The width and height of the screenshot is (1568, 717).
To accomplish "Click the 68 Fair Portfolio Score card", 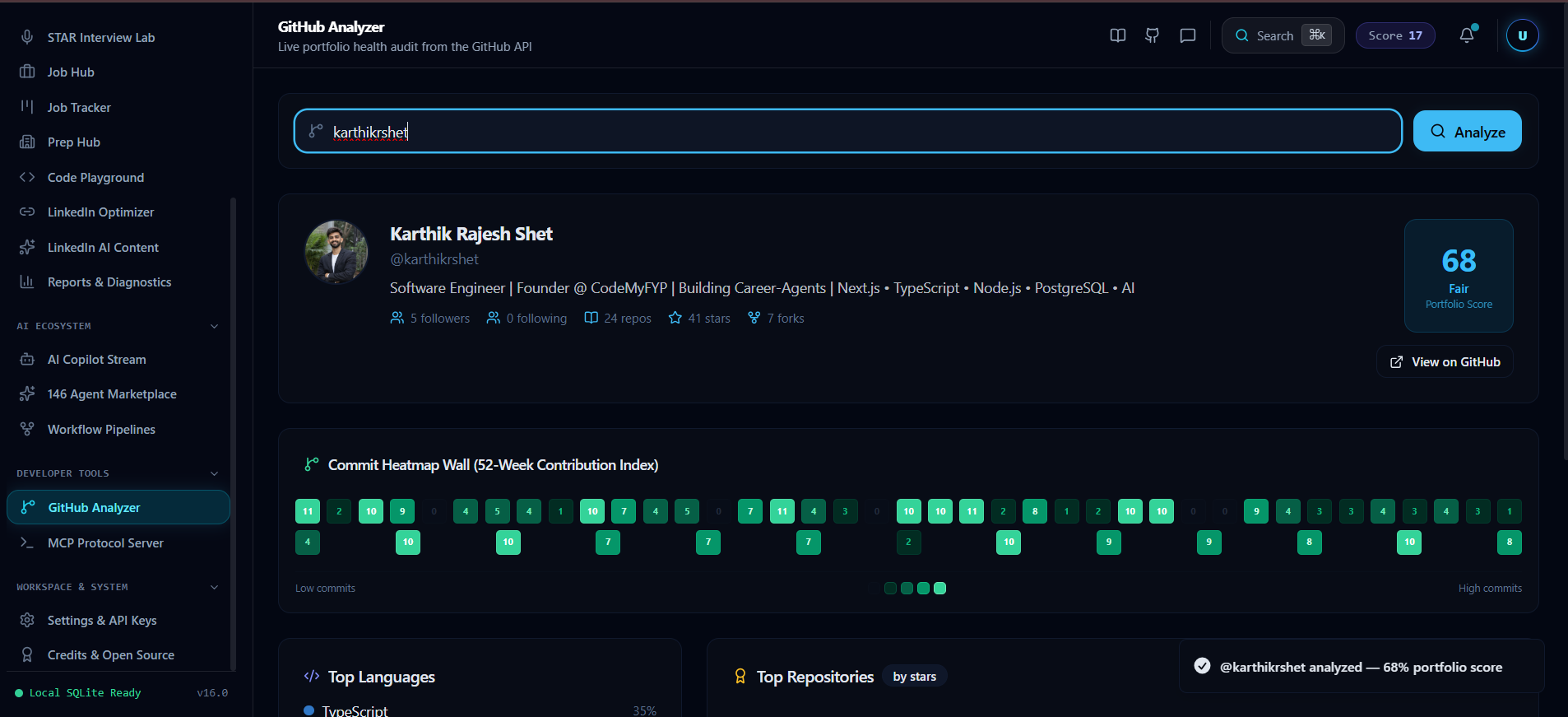I will point(1459,276).
